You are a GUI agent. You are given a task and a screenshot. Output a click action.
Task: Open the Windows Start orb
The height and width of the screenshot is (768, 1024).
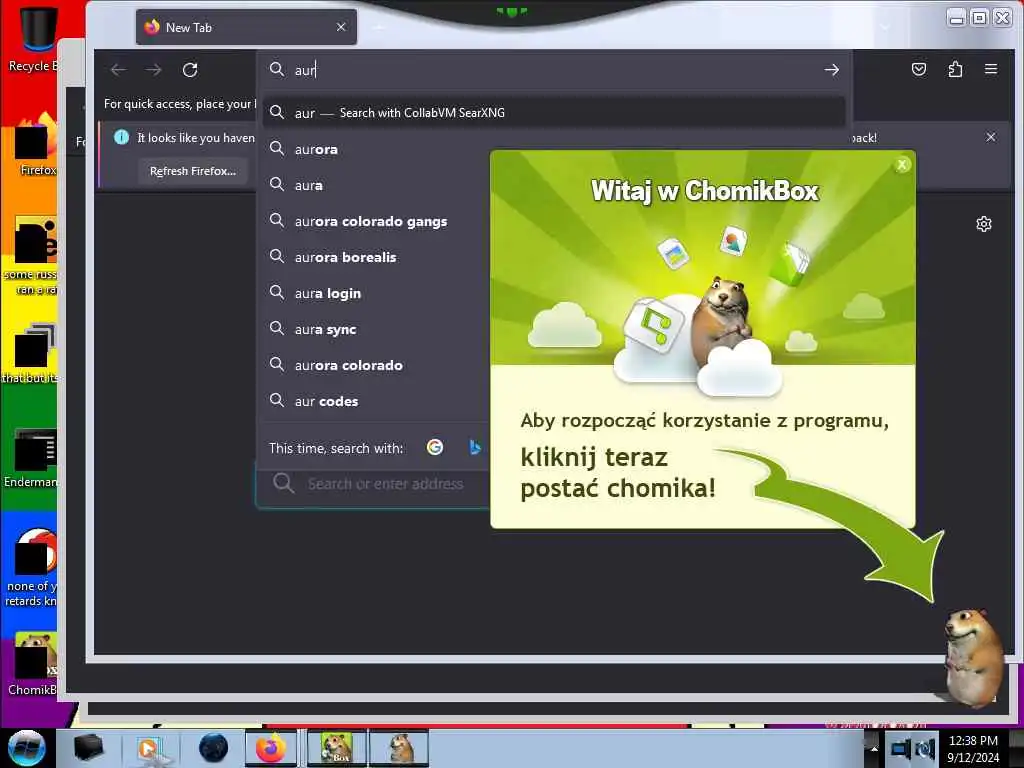pyautogui.click(x=26, y=748)
